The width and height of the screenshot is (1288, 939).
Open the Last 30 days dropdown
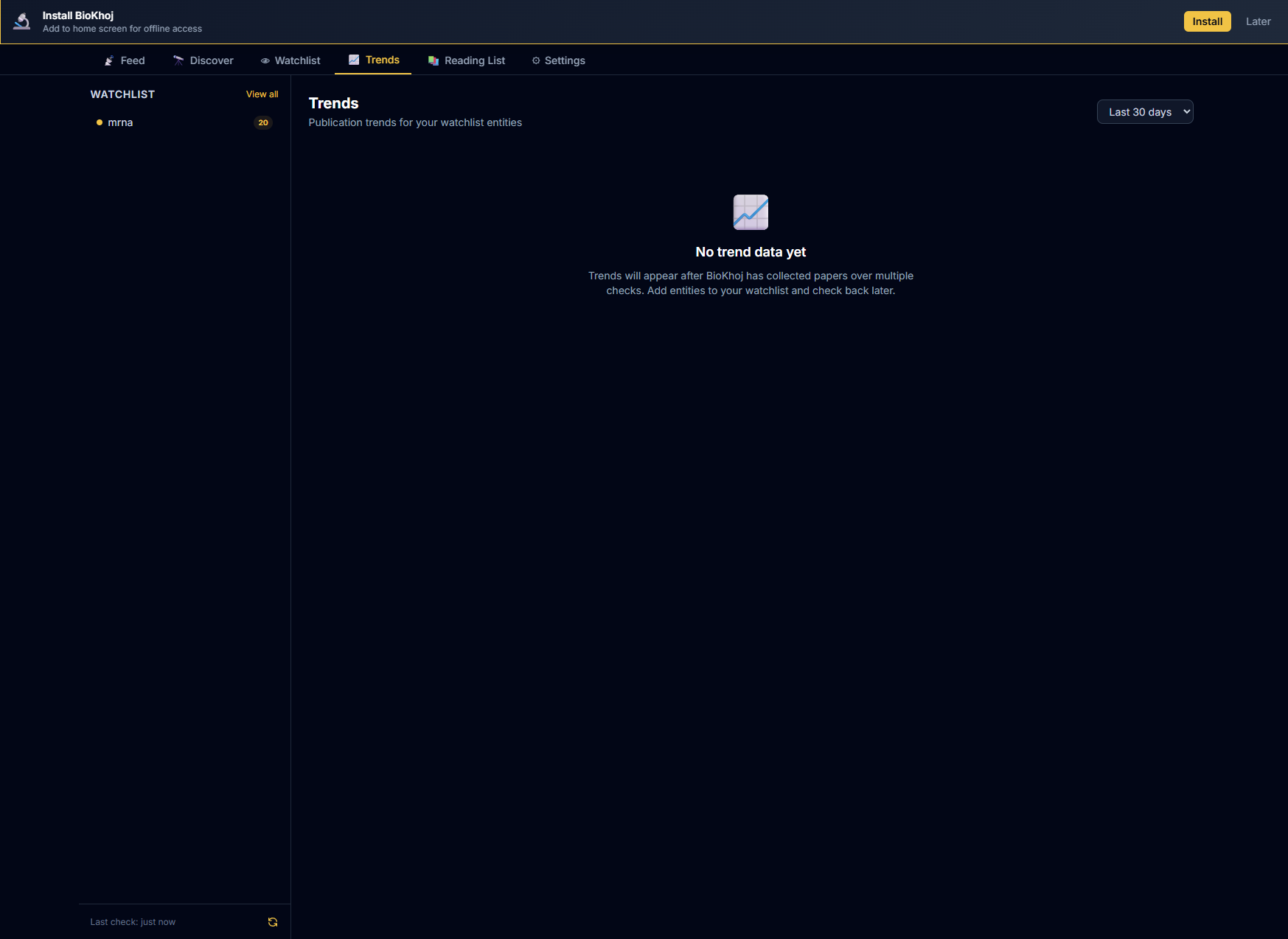1144,111
